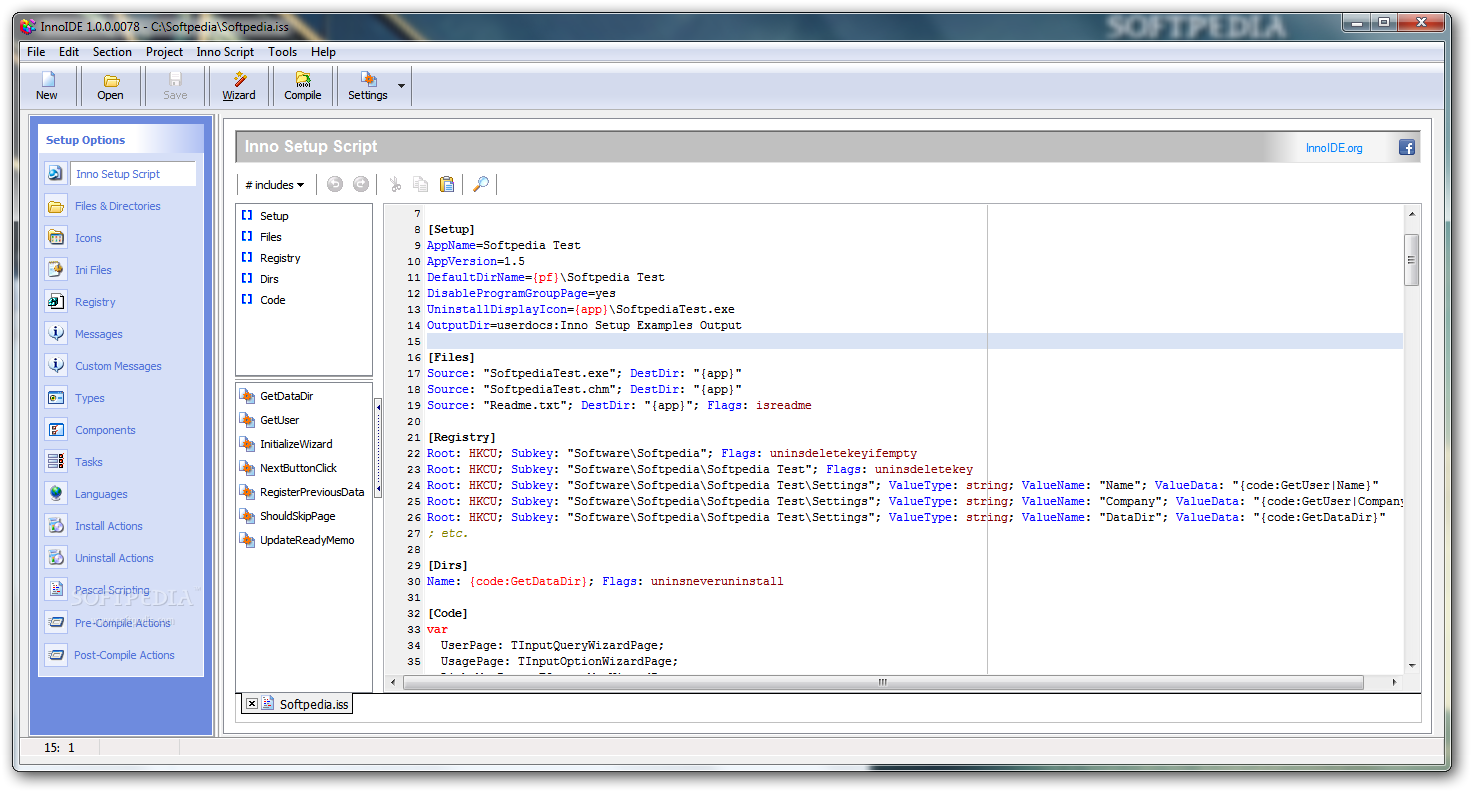Click the vertical scrollbar thumb in editor
Screen dimensions: 1472x792
(1412, 260)
